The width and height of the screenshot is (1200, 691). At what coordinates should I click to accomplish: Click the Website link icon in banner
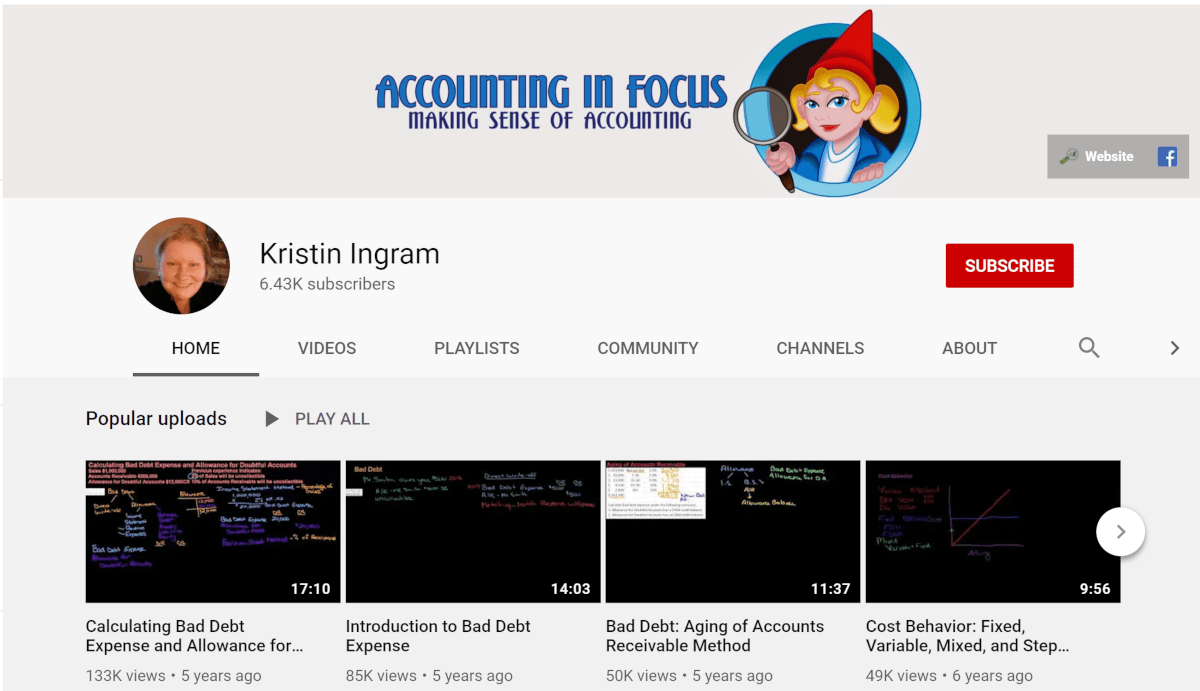[1069, 157]
